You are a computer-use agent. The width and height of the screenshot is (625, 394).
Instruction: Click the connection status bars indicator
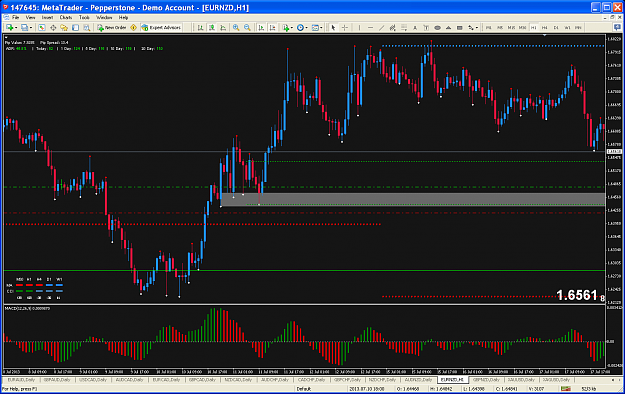(x=565, y=388)
